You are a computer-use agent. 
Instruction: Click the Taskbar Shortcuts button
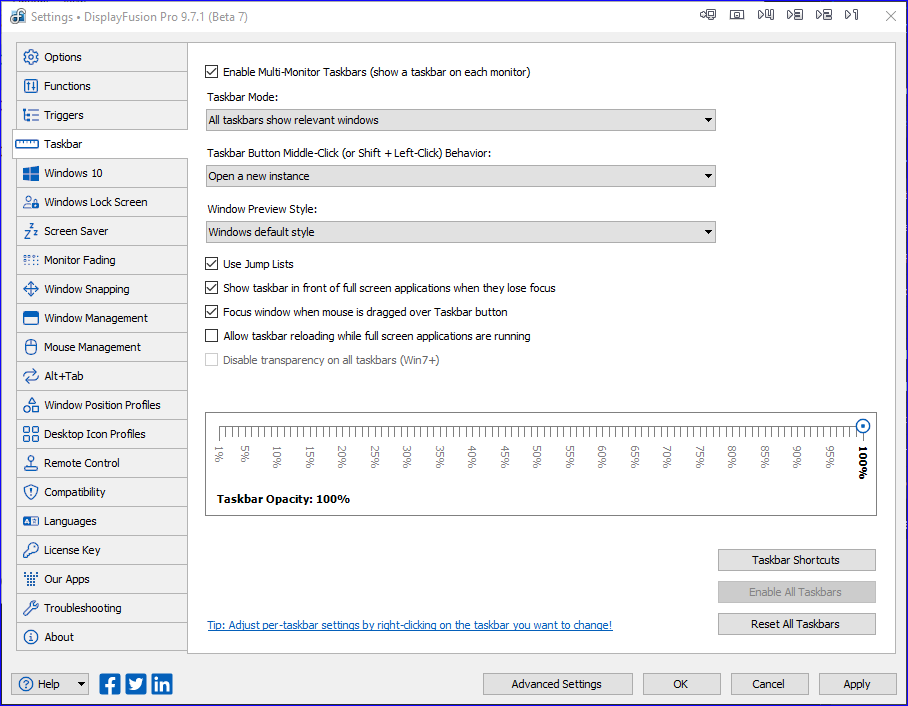point(796,560)
